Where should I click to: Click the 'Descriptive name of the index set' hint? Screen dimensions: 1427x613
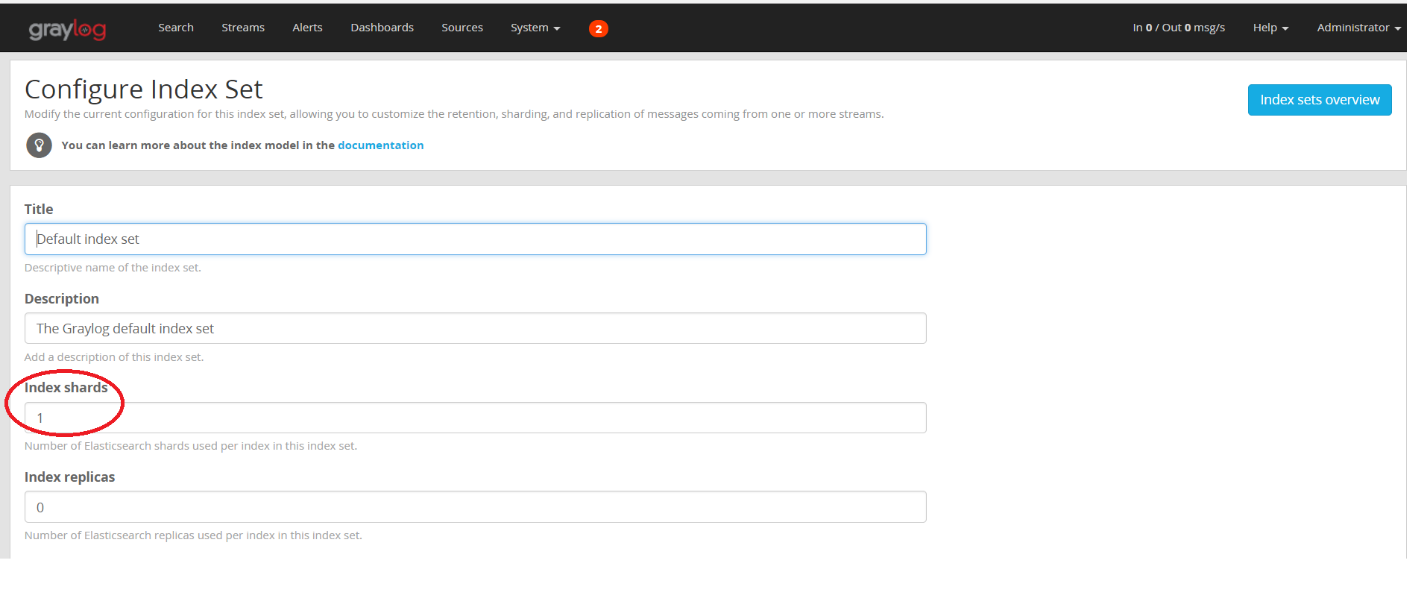click(113, 268)
